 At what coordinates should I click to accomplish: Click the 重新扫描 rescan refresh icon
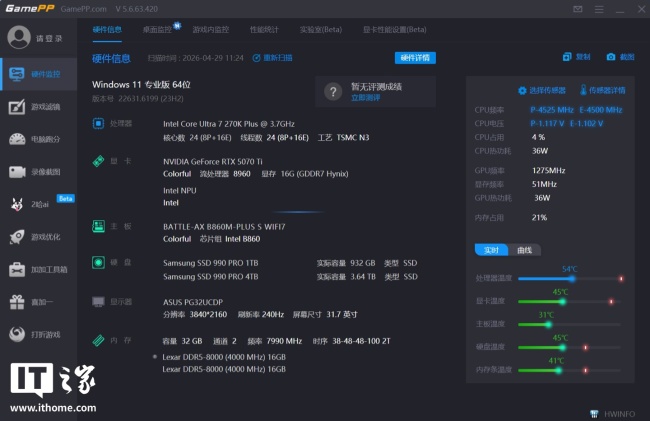[x=256, y=58]
